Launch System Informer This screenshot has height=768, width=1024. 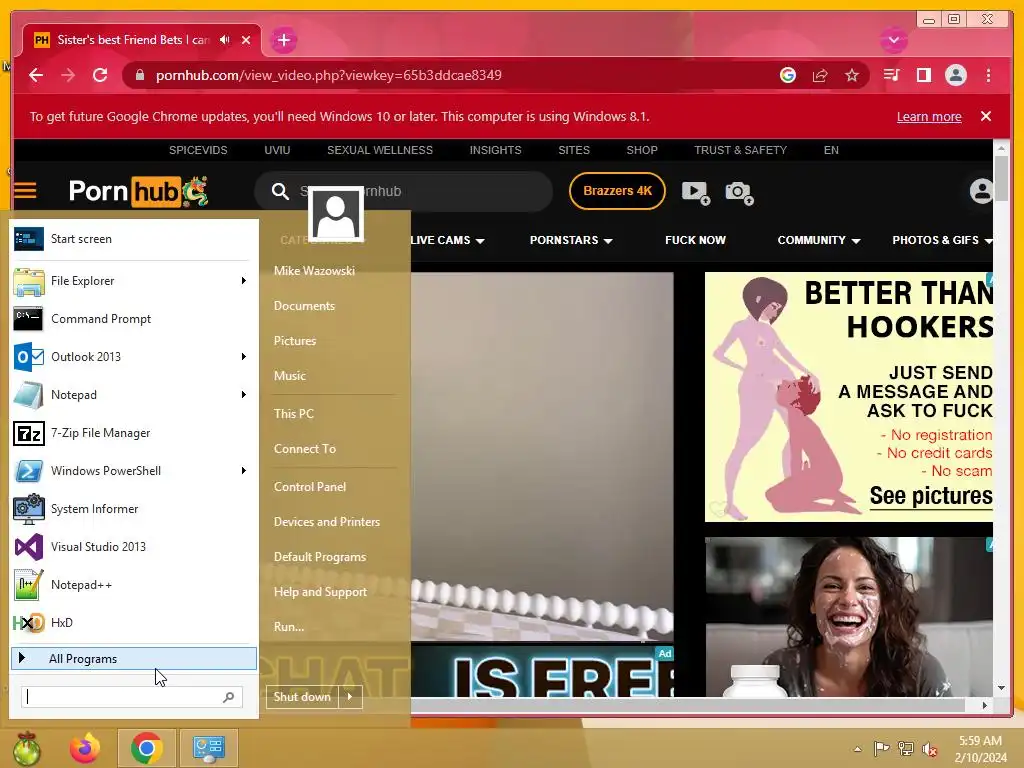pyautogui.click(x=134, y=509)
